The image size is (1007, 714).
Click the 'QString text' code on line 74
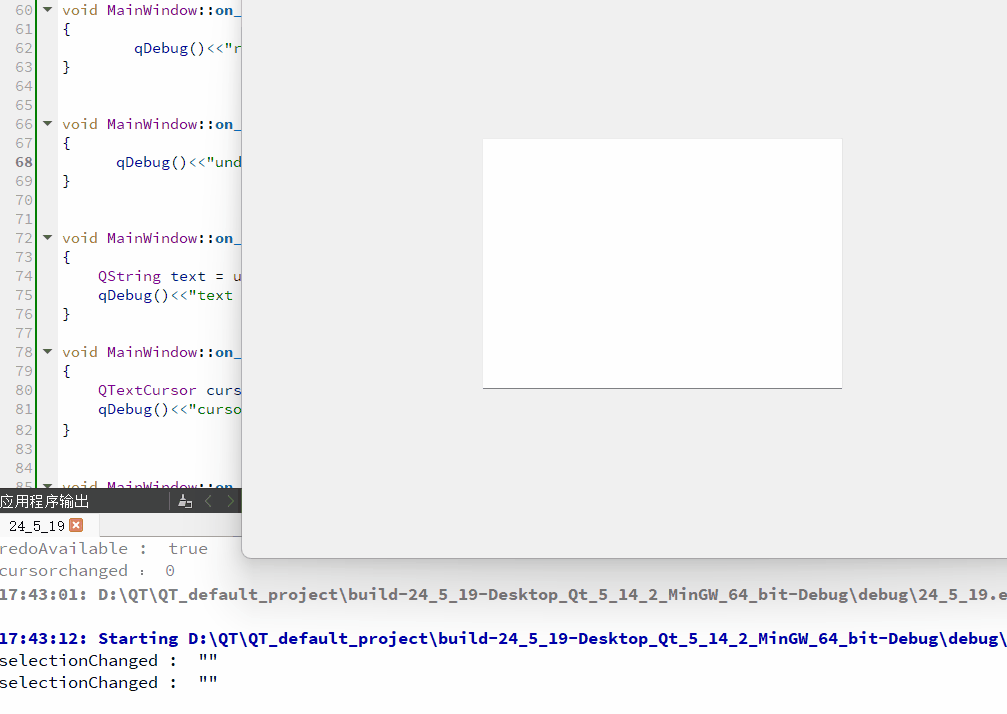152,276
